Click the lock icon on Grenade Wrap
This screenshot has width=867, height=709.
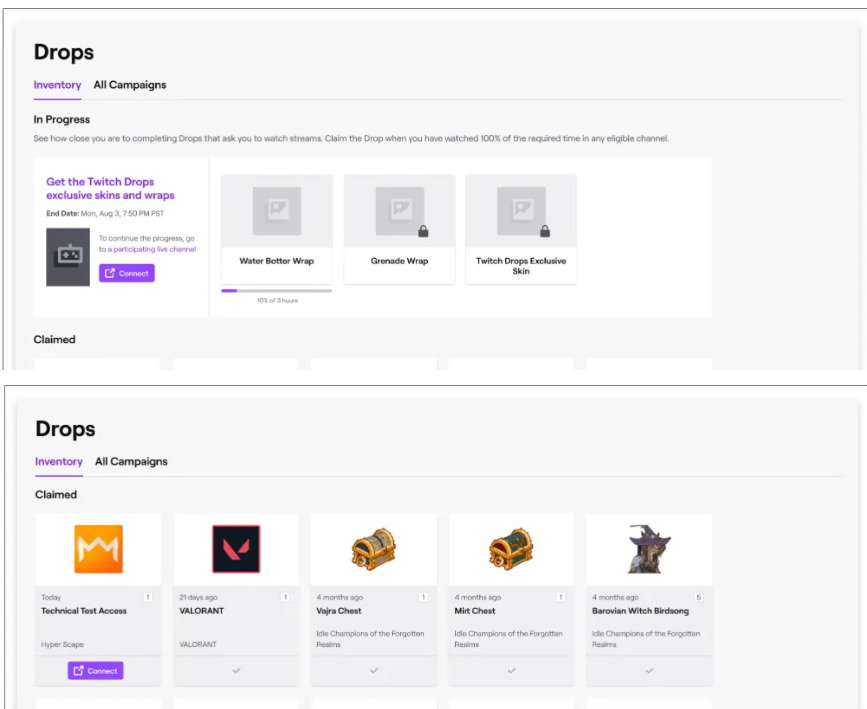423,232
